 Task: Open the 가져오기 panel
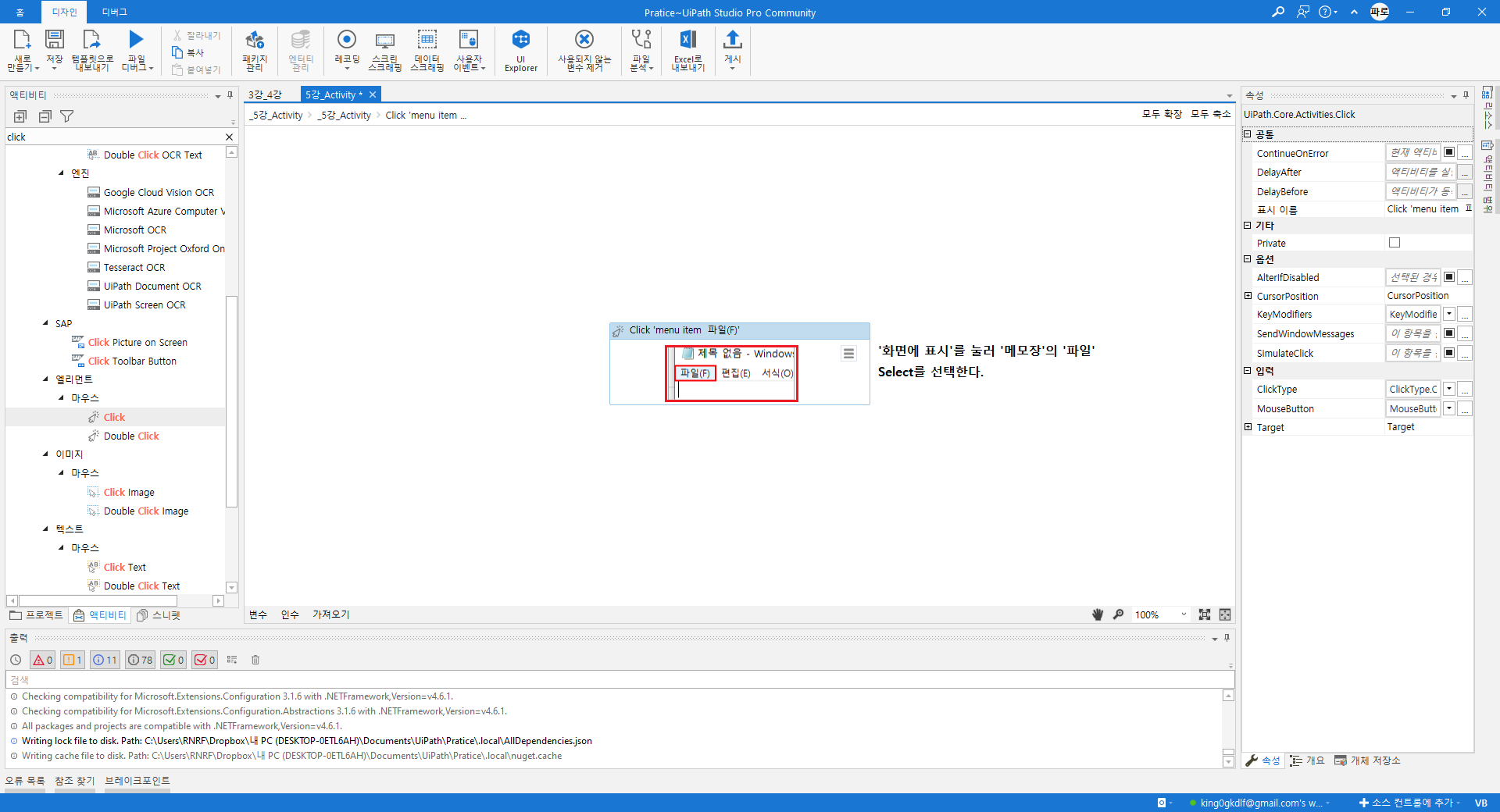coord(331,614)
